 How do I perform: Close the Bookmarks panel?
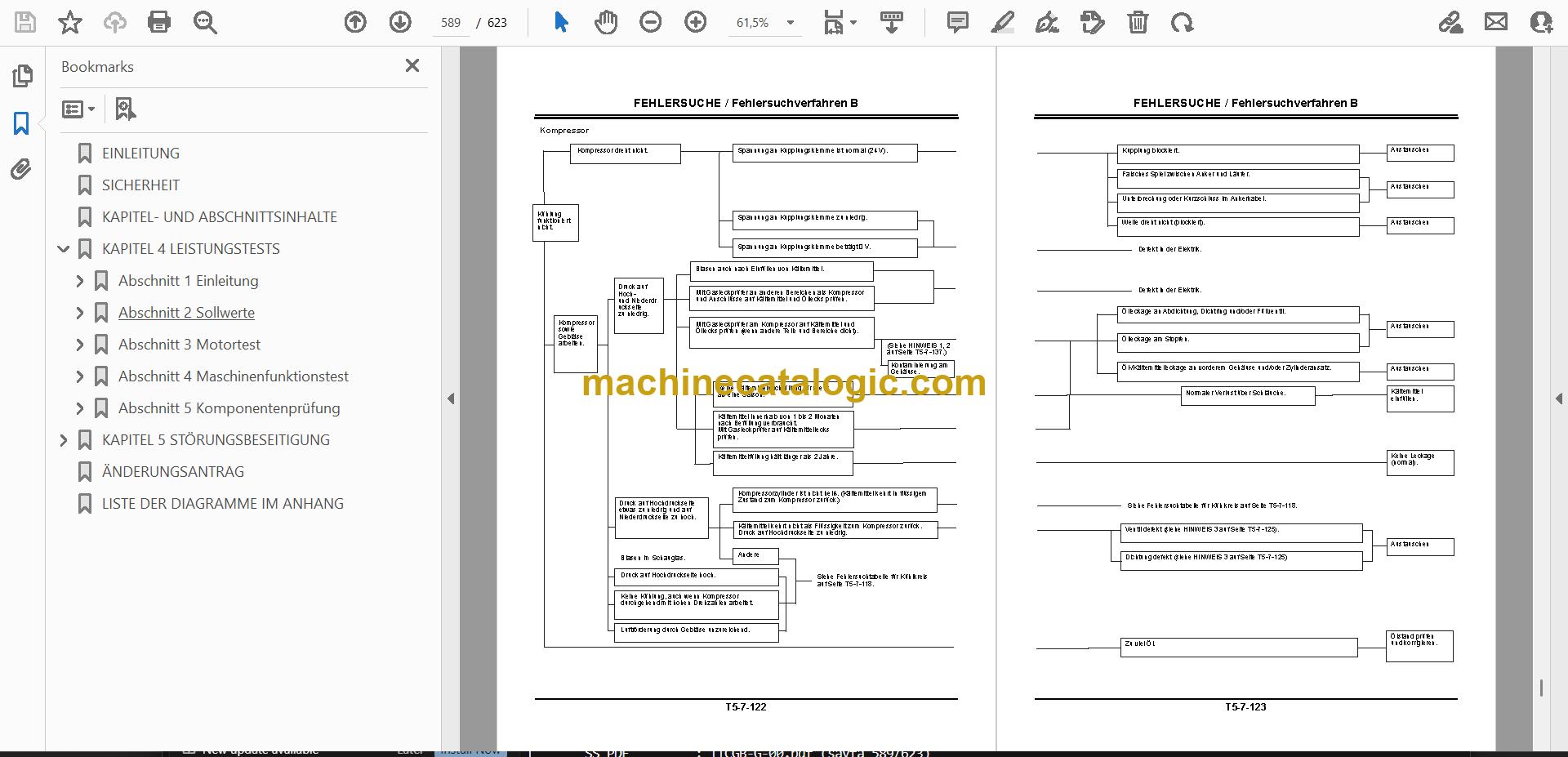tap(412, 65)
